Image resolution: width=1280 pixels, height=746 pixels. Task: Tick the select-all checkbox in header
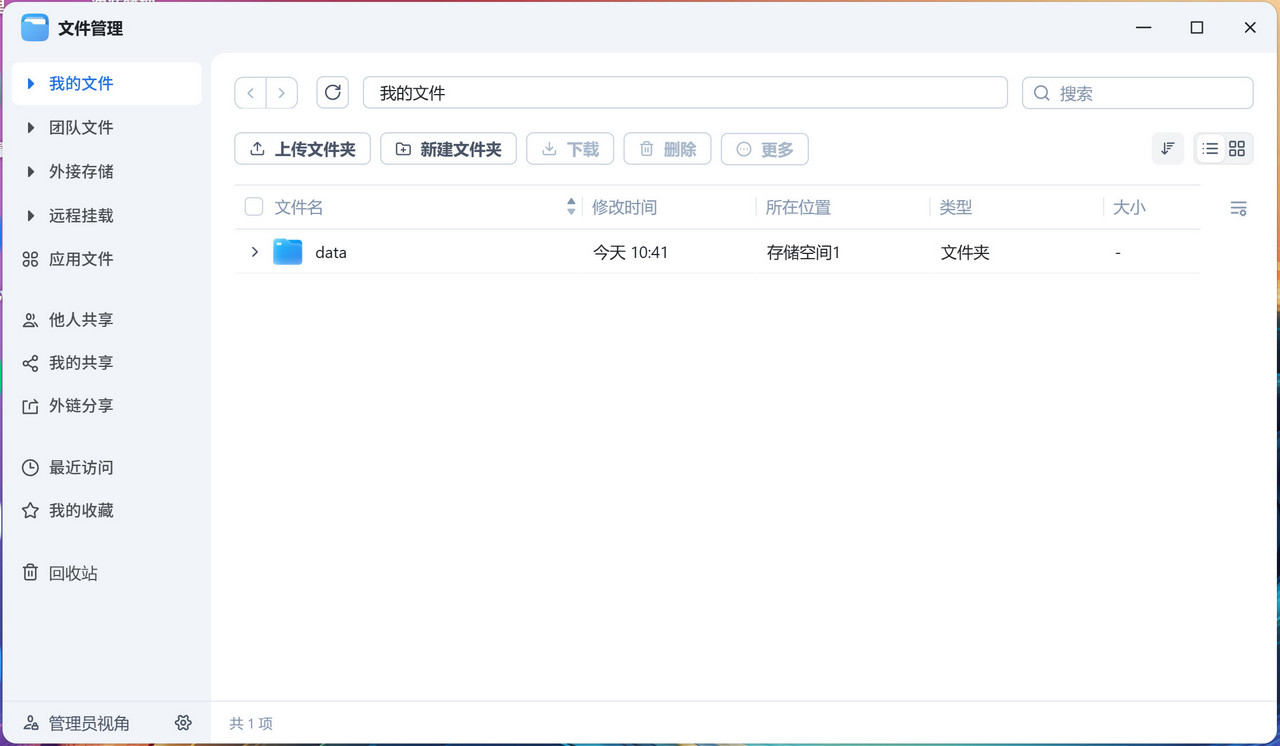click(x=254, y=207)
